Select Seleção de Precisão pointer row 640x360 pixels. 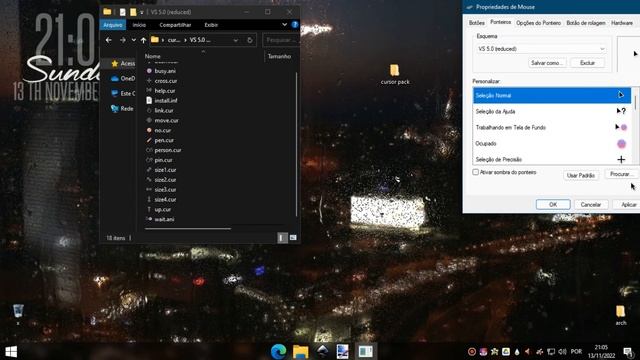(552, 159)
